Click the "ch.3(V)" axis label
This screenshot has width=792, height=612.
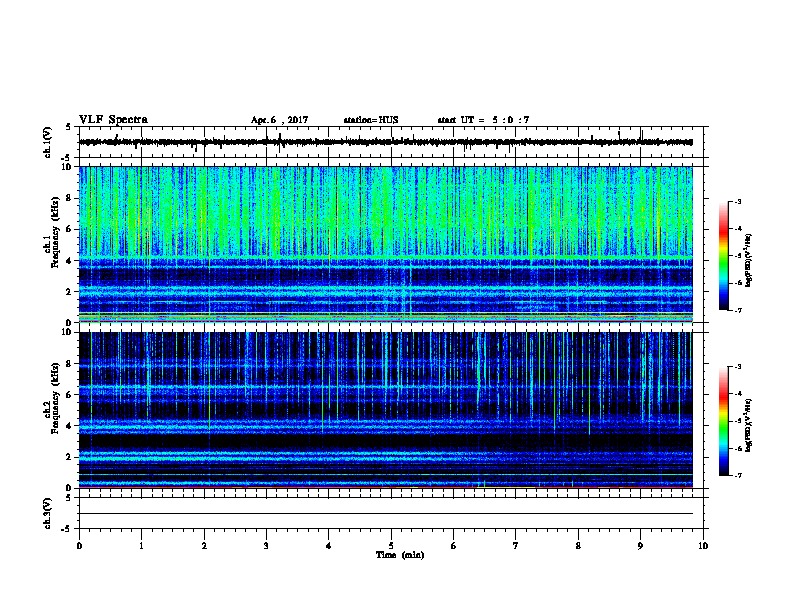(48, 514)
